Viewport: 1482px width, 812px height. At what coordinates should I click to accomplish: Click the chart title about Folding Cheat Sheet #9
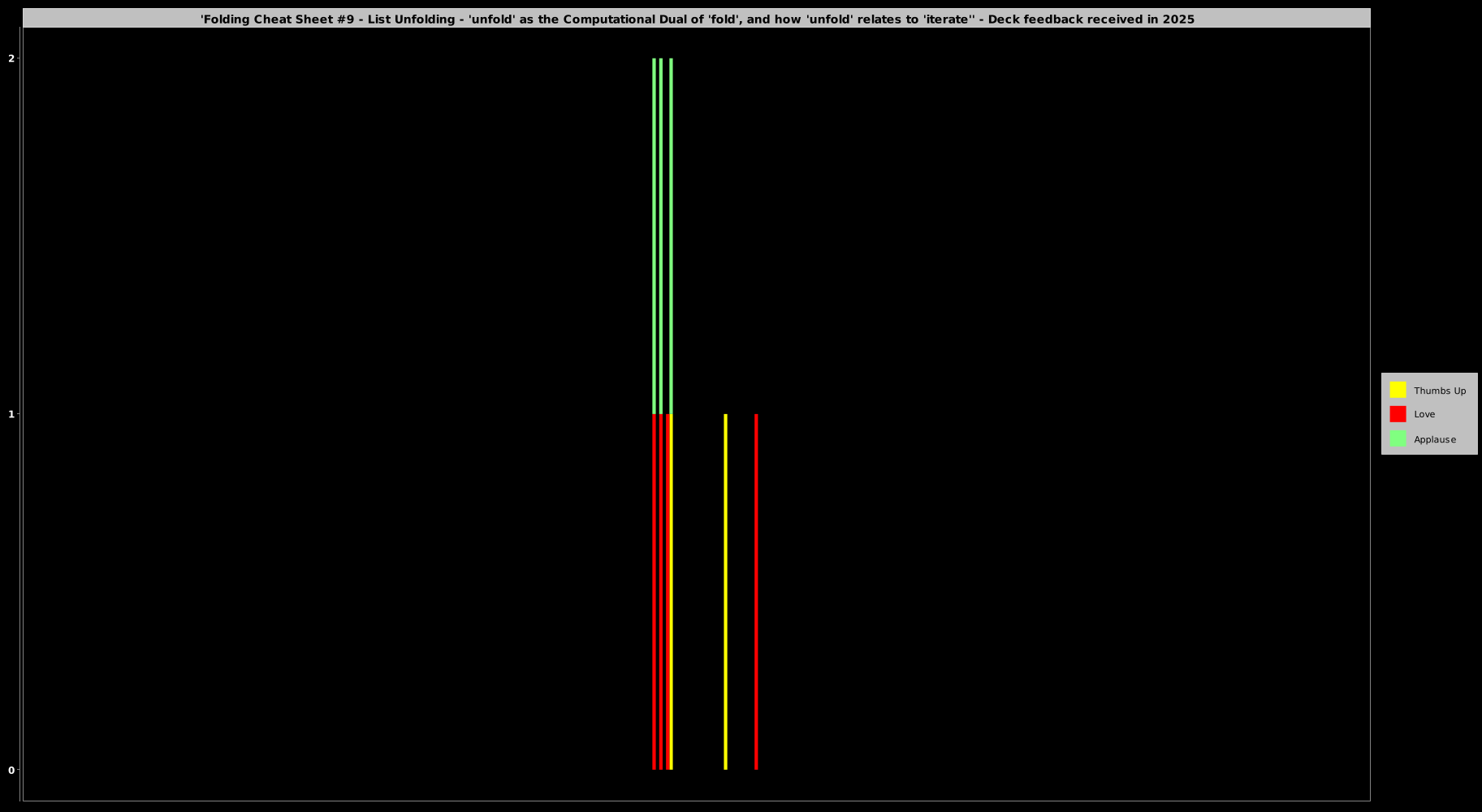tap(697, 19)
